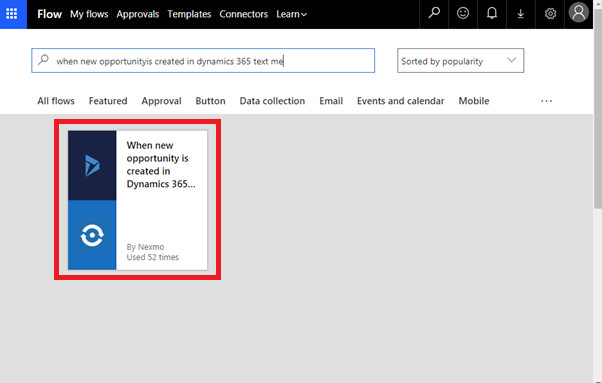Select the Events and calendar tab
The height and width of the screenshot is (383, 602).
pos(400,101)
